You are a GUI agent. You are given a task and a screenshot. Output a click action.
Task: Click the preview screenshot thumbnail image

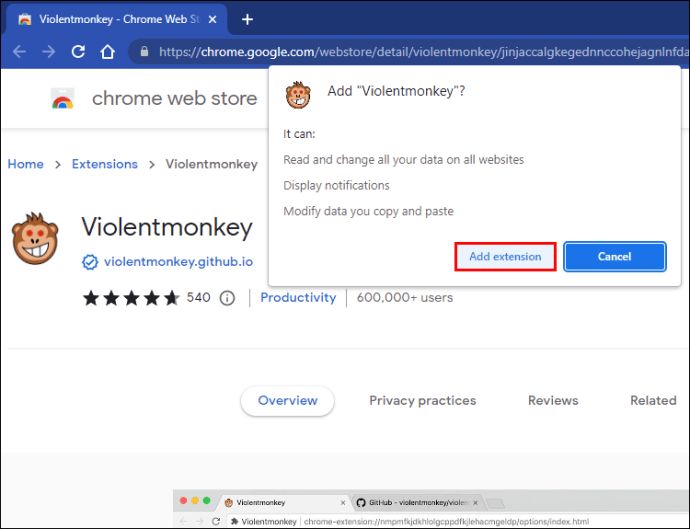point(431,508)
